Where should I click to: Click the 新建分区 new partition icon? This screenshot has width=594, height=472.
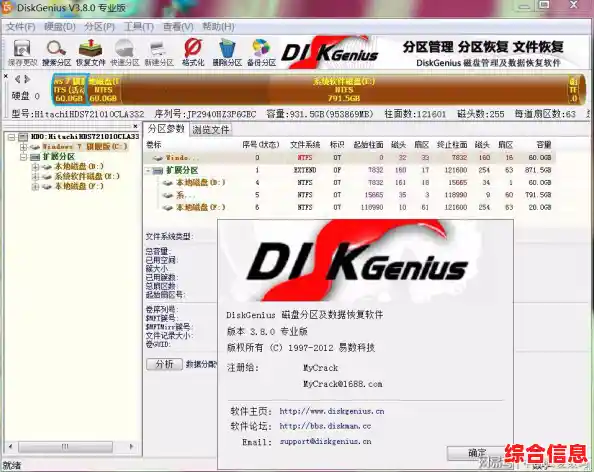tap(159, 53)
